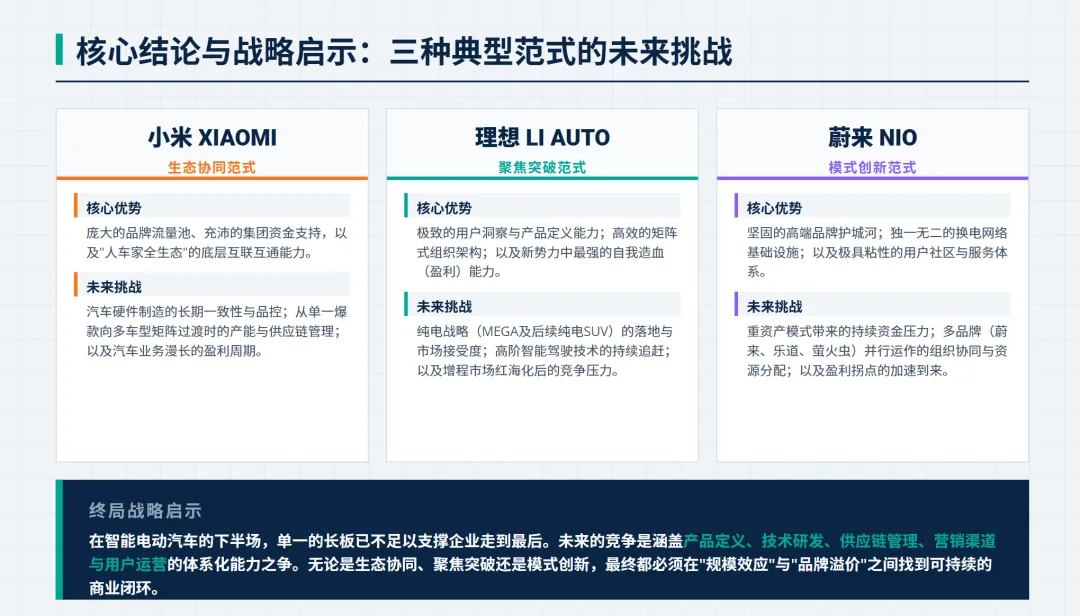Select the 理想 LI AUTO card heading
Viewport: 1080px width, 616px height.
pyautogui.click(x=542, y=138)
